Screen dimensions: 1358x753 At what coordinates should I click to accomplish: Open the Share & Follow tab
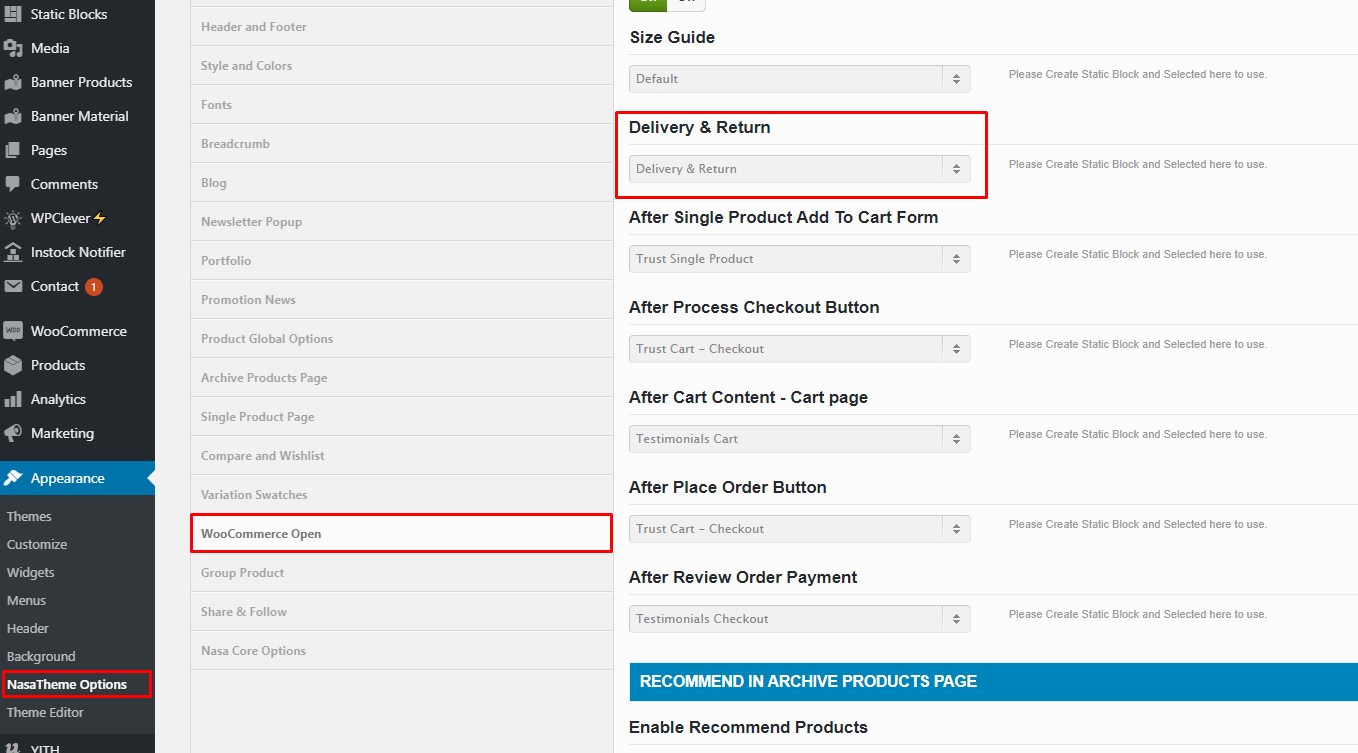click(x=402, y=612)
